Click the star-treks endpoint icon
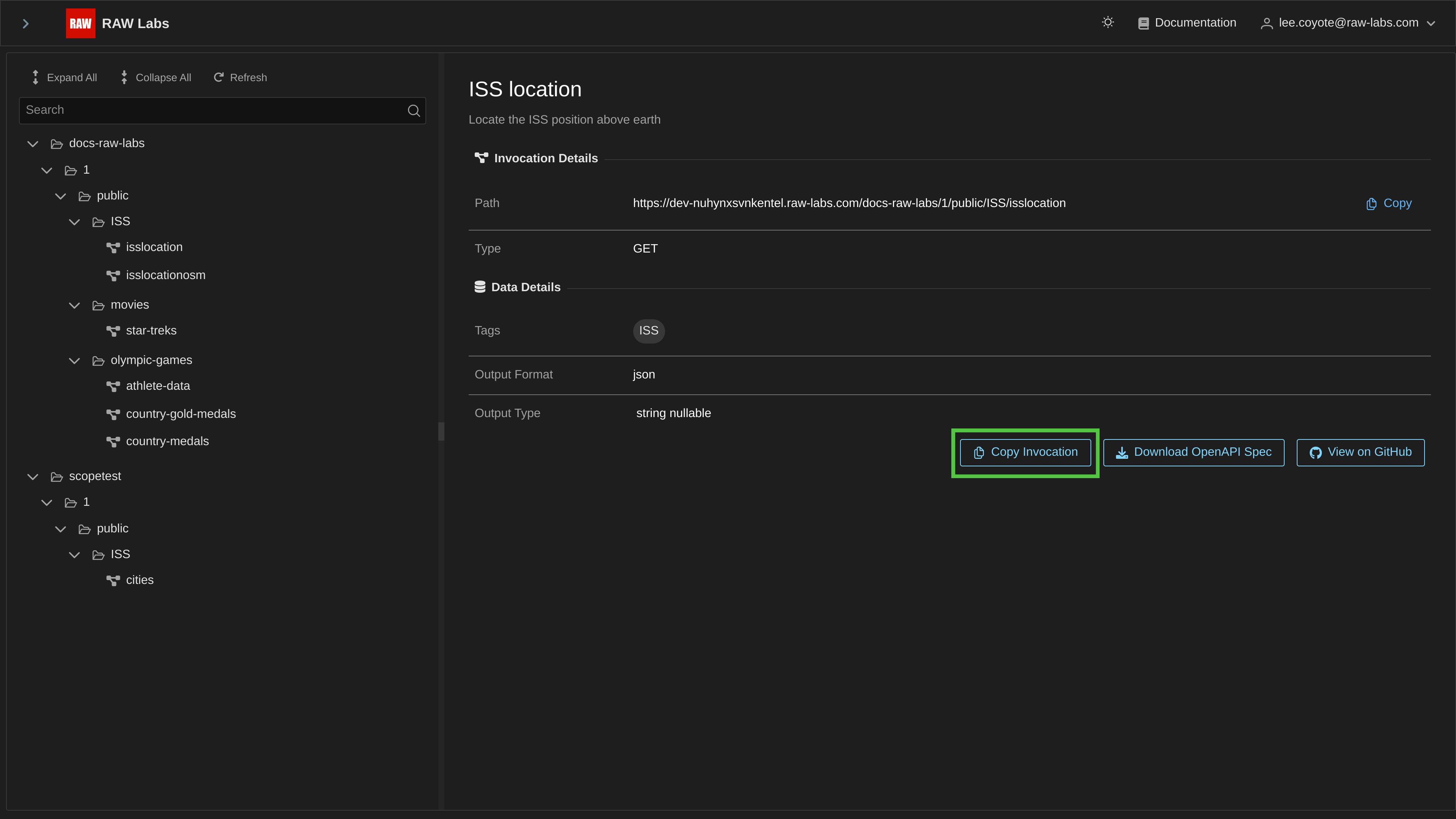Screen dimensions: 1456x819 click(113, 331)
